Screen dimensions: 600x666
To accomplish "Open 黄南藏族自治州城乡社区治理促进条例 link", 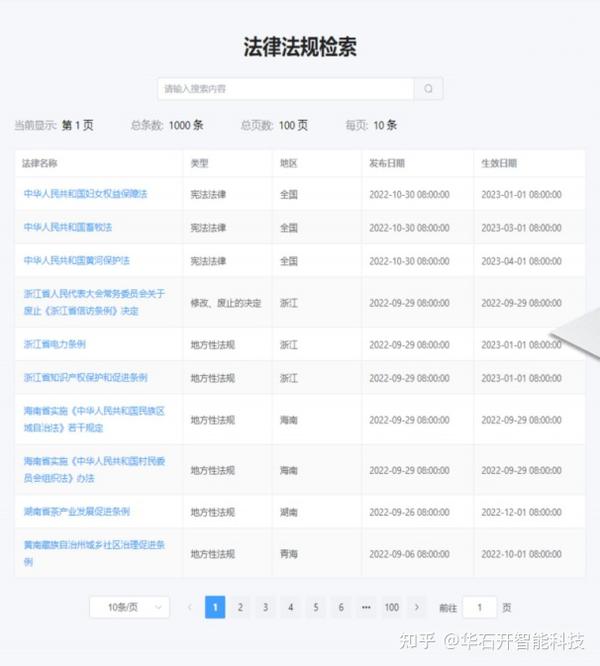I will pos(94,553).
